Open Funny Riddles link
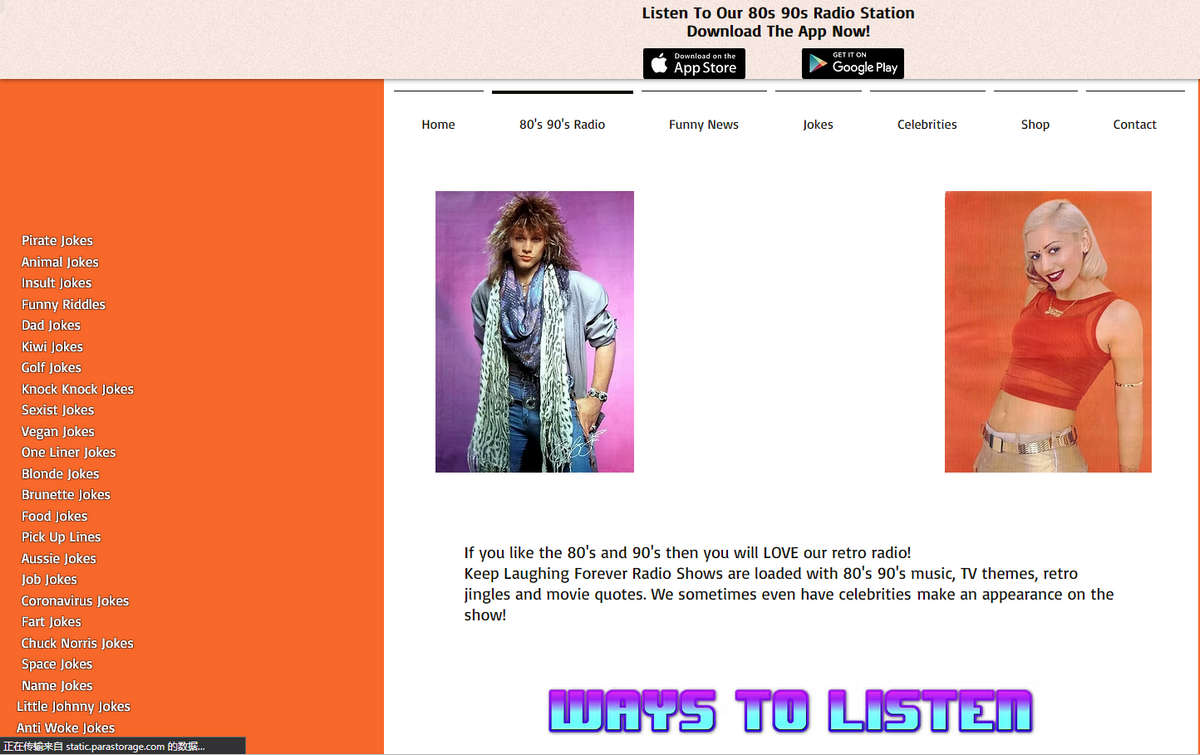Viewport: 1200px width, 755px height. [x=63, y=304]
